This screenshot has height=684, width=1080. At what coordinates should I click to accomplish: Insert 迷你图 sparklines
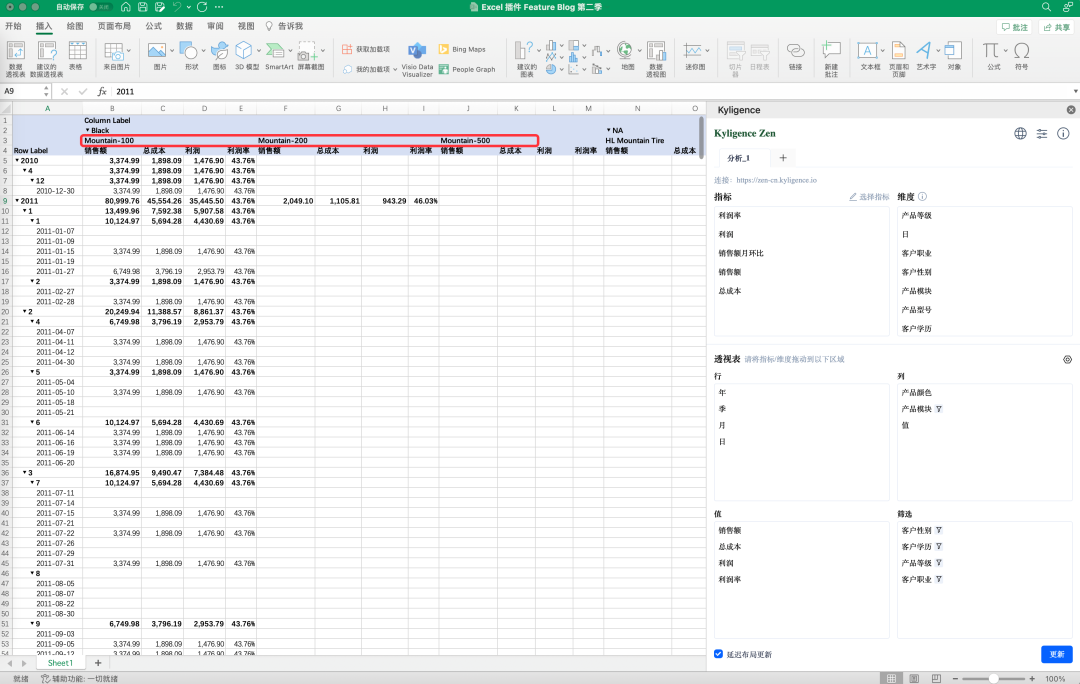pos(694,56)
